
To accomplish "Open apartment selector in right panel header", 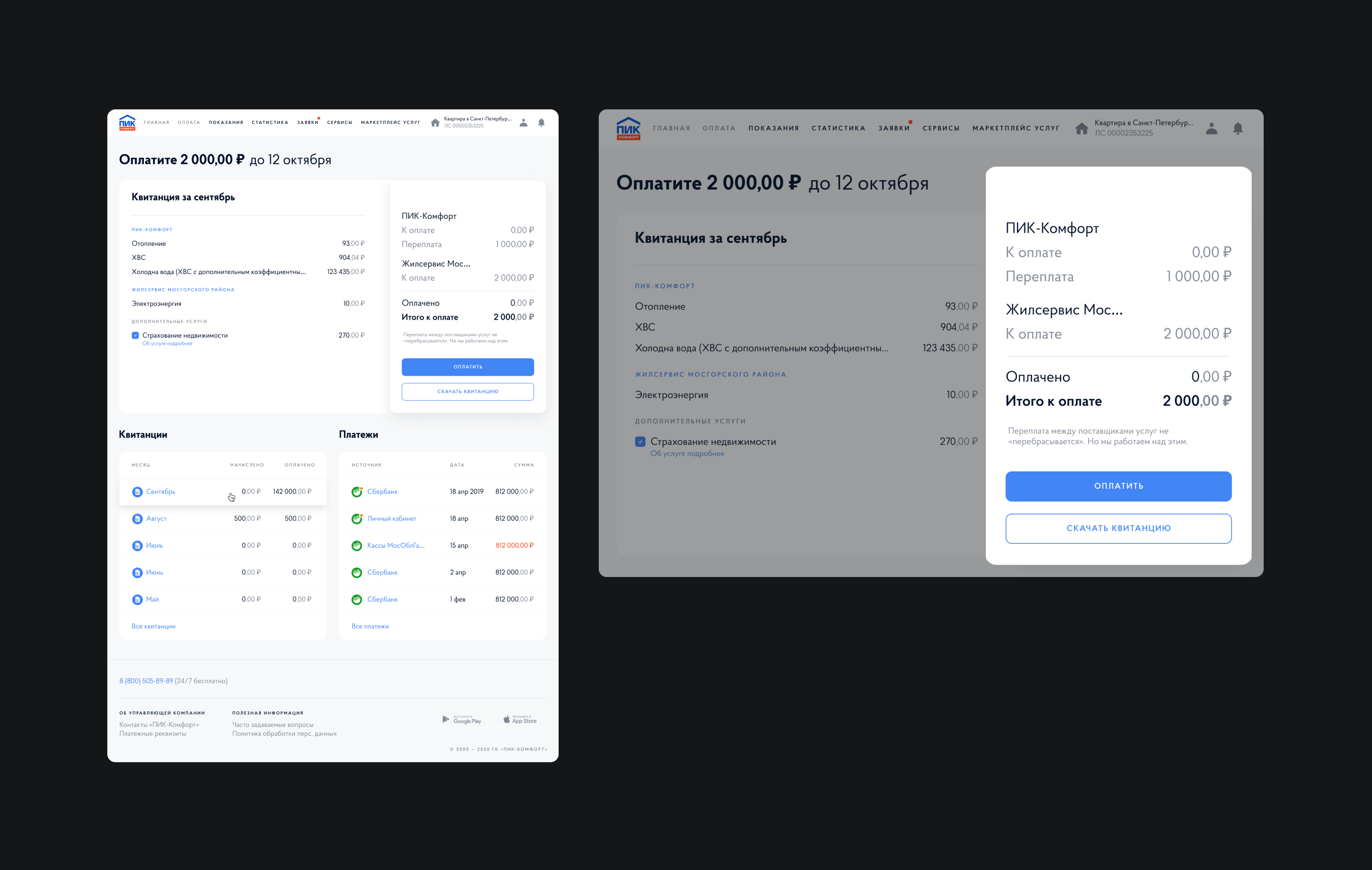I will 1142,128.
